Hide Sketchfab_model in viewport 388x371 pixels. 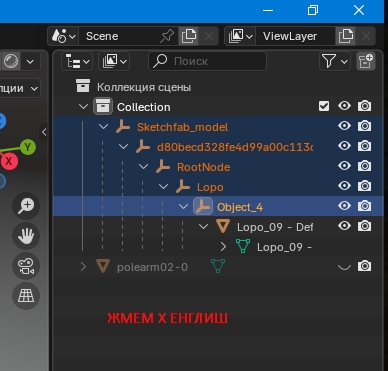pyautogui.click(x=344, y=126)
